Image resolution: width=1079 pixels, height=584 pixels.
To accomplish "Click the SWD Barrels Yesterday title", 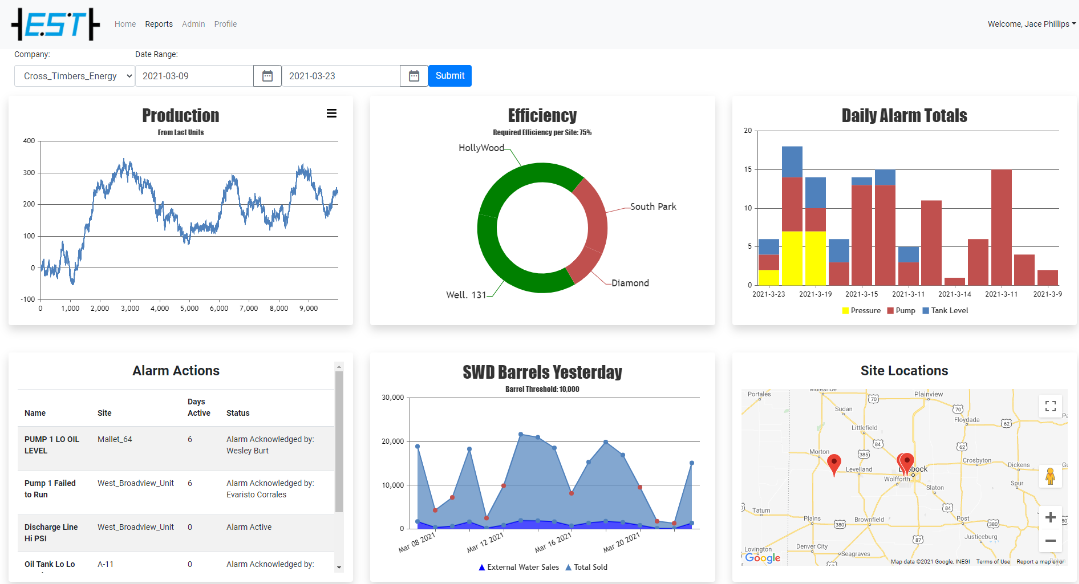I will click(x=542, y=372).
